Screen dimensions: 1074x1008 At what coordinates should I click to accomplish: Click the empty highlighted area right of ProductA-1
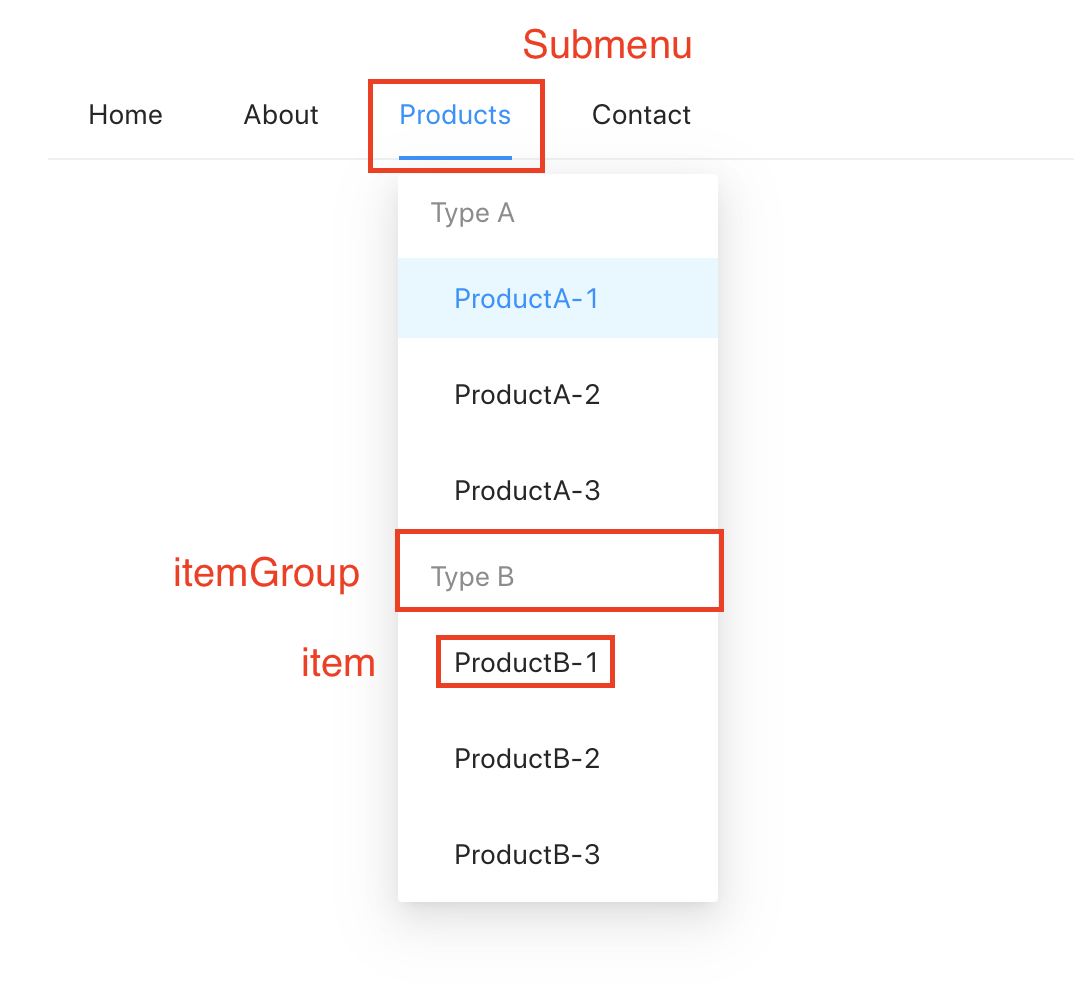660,298
